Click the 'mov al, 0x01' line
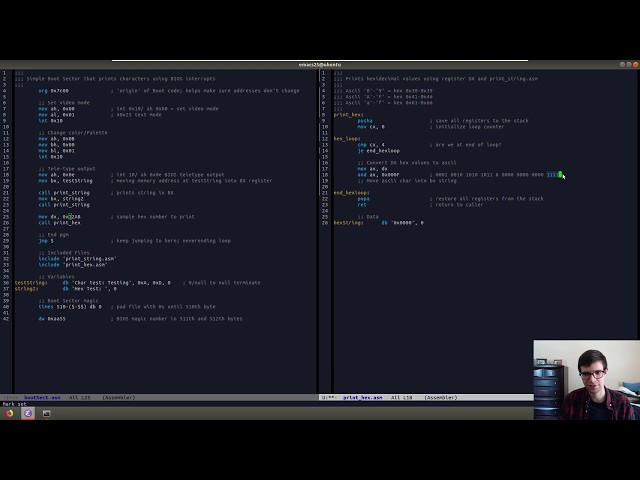 (56, 115)
